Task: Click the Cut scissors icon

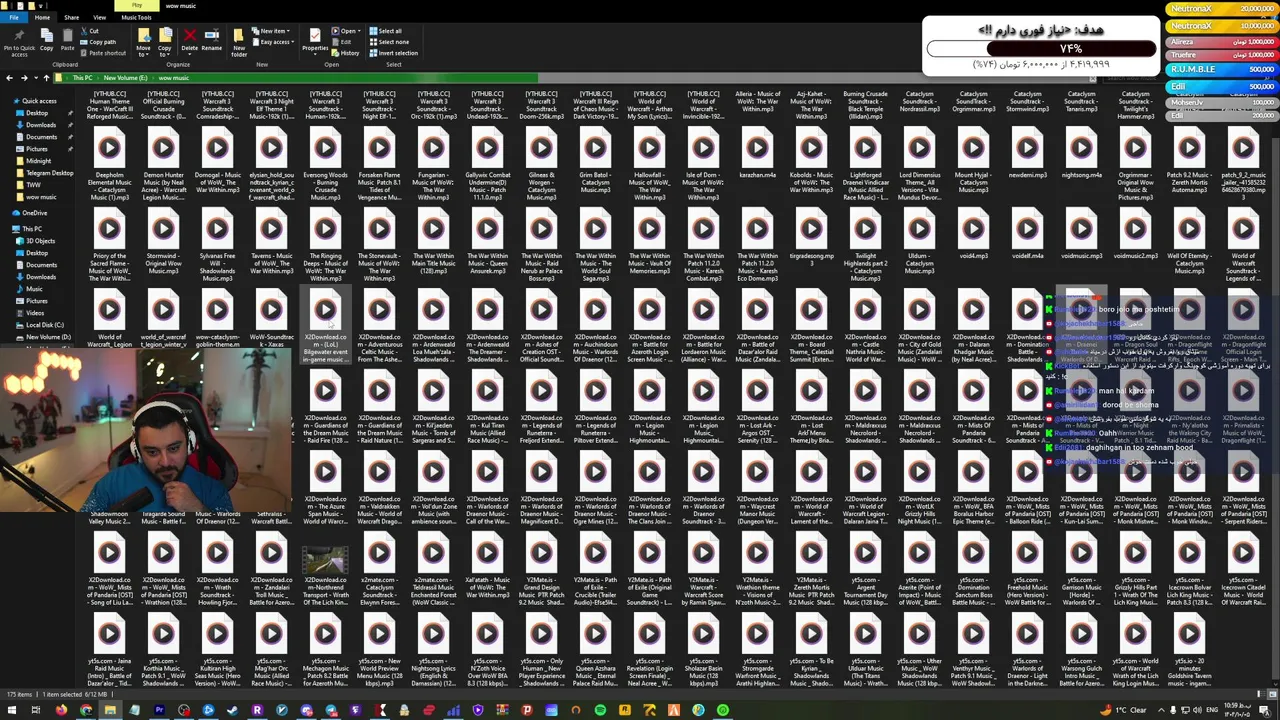Action: click(84, 31)
